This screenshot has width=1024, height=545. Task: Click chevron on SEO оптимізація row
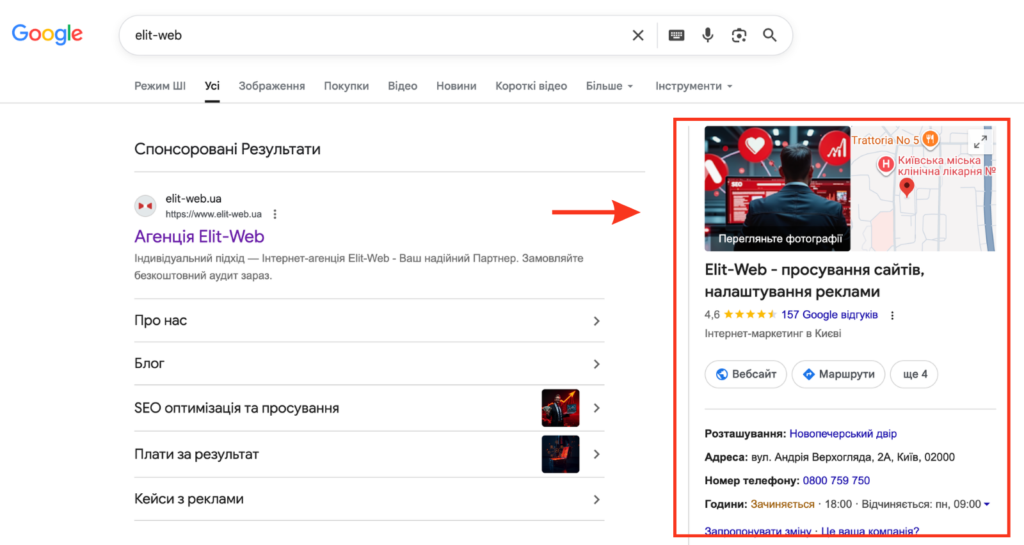(x=596, y=408)
